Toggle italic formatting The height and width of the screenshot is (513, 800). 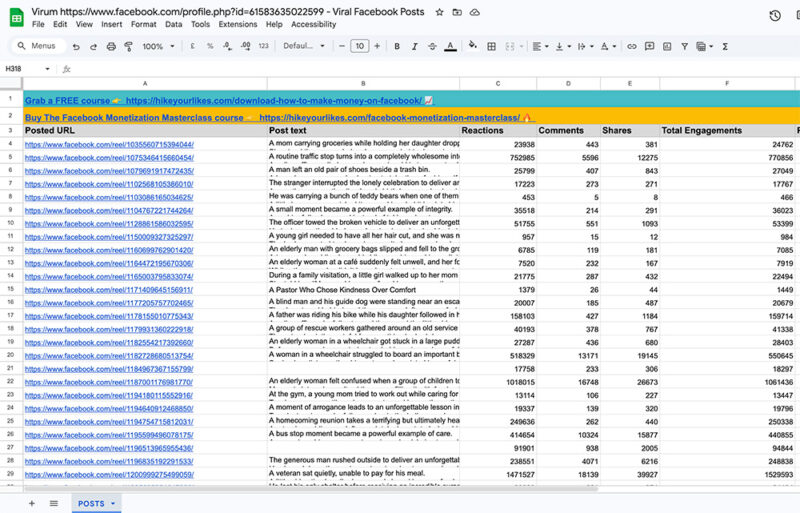[x=414, y=46]
